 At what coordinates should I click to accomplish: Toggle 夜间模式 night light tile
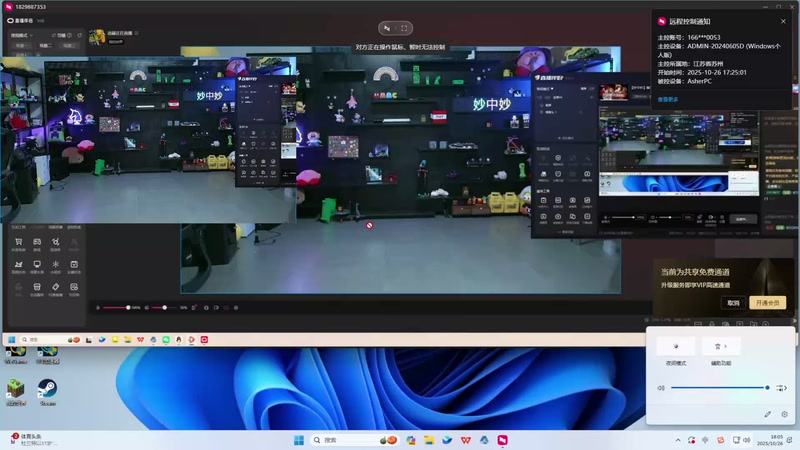click(676, 346)
